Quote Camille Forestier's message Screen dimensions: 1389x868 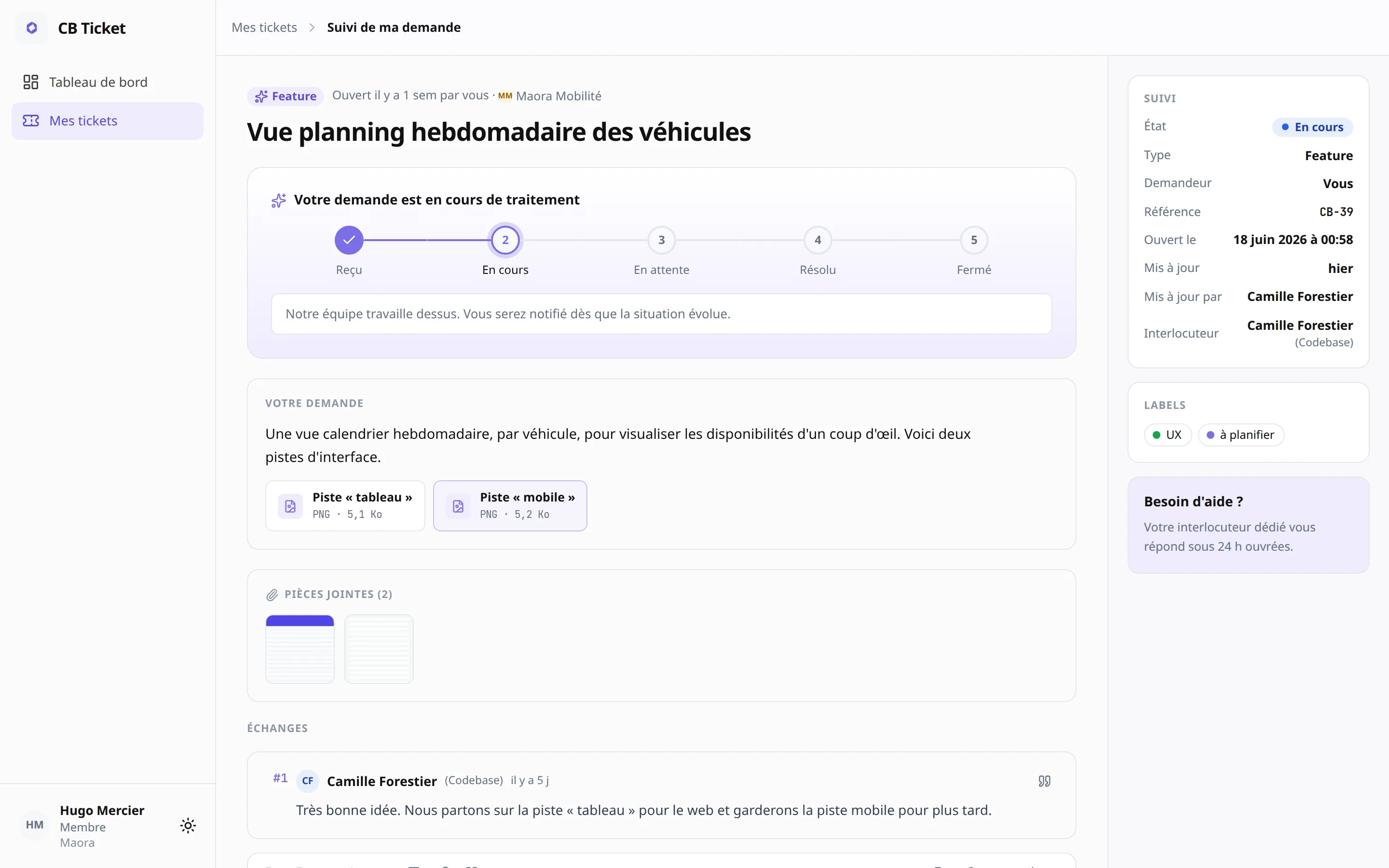tap(1045, 781)
